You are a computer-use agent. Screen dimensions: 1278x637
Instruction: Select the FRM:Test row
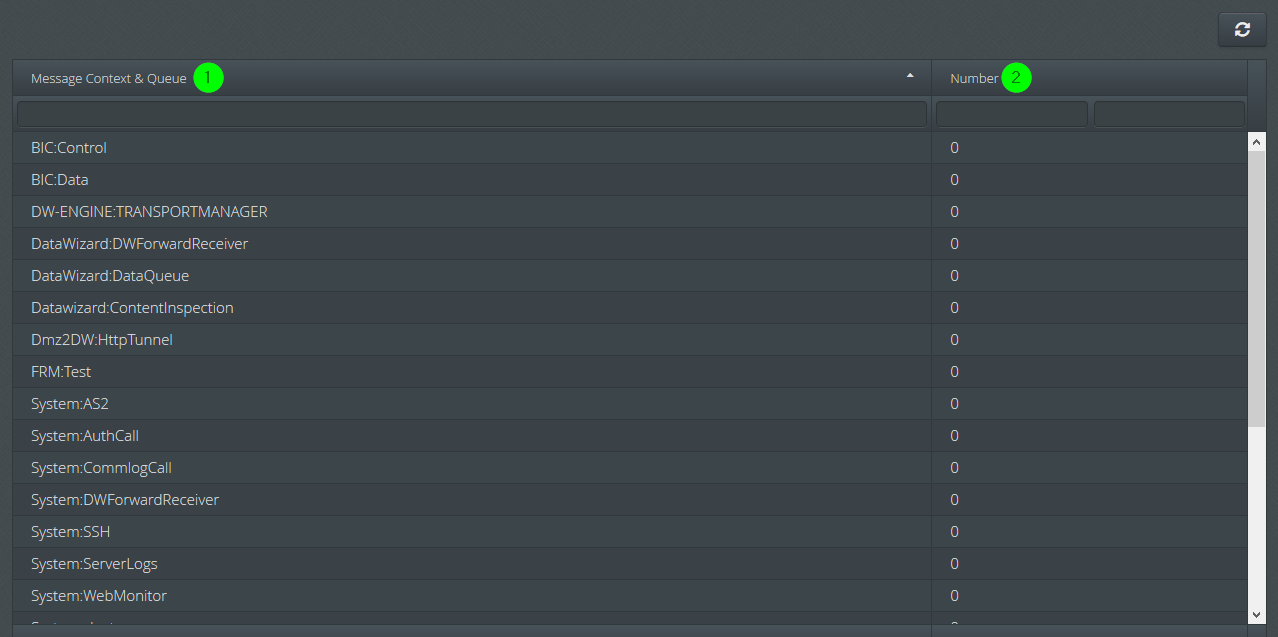click(630, 372)
